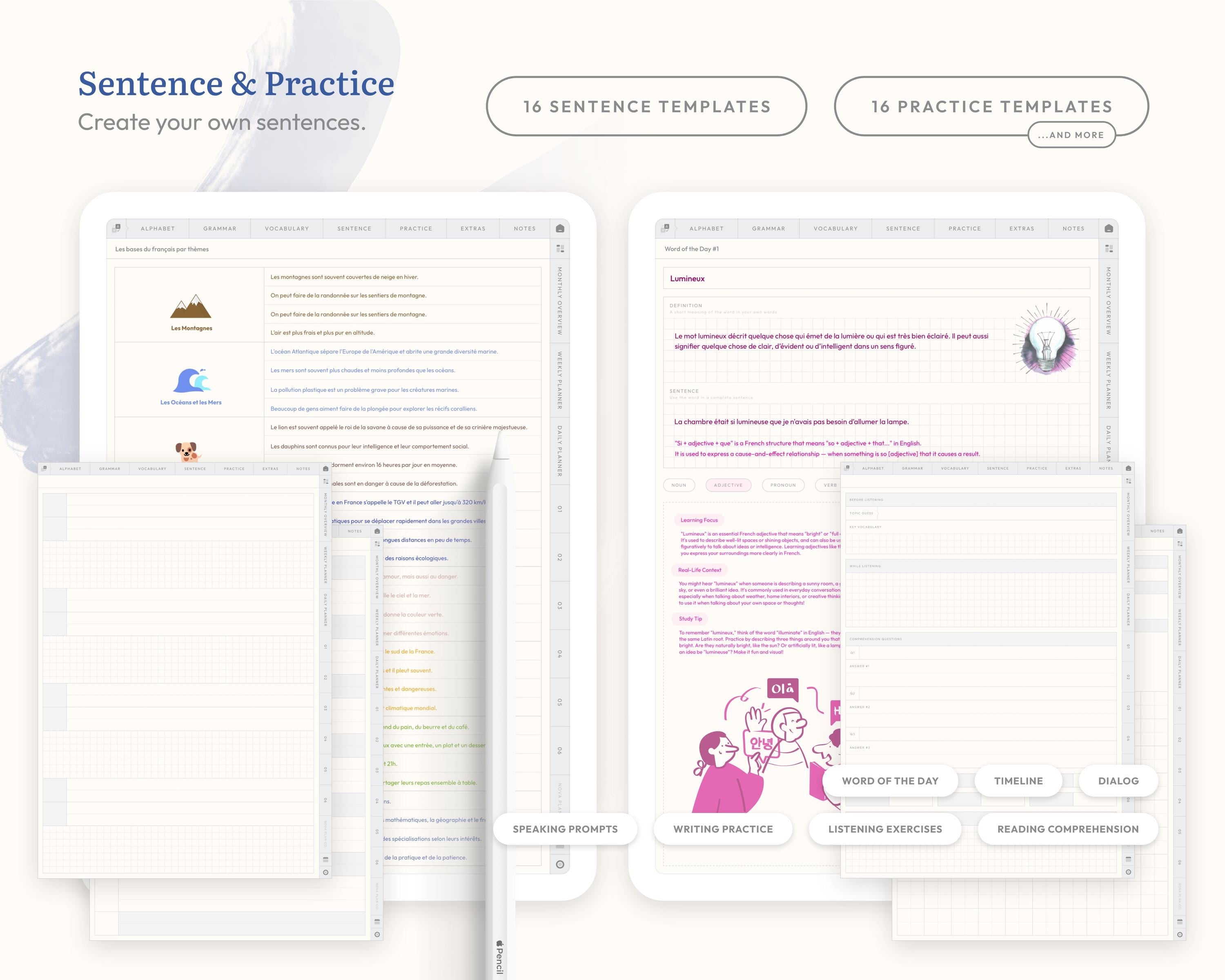Click language translate icon on left tablet
The image size is (1225, 980).
point(116,228)
